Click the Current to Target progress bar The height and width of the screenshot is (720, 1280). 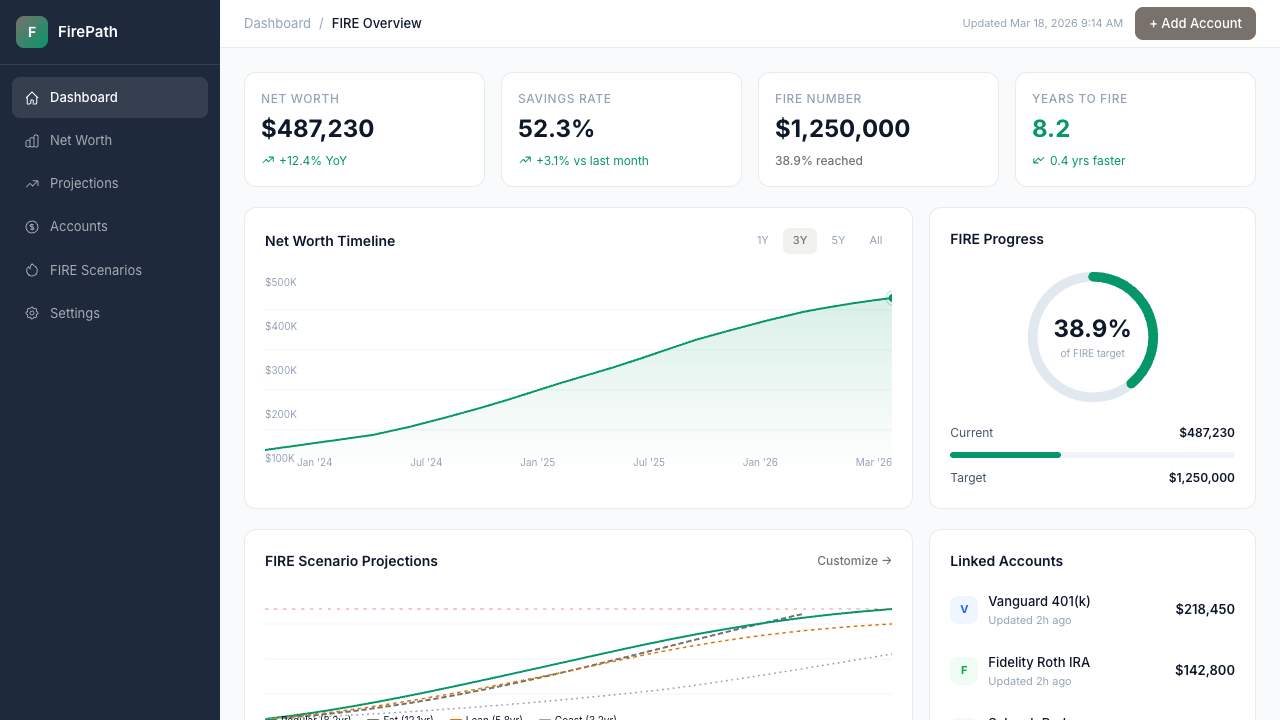click(x=1092, y=455)
